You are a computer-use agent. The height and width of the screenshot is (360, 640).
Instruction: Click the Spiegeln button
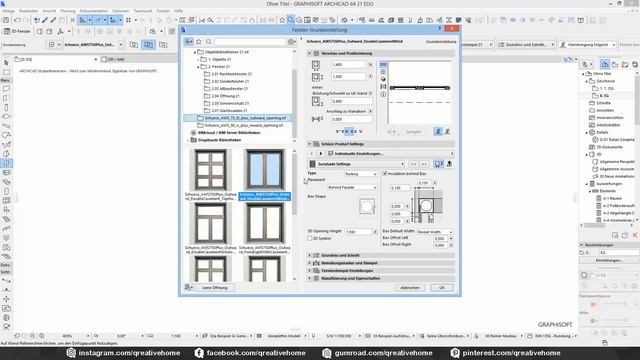click(x=413, y=132)
